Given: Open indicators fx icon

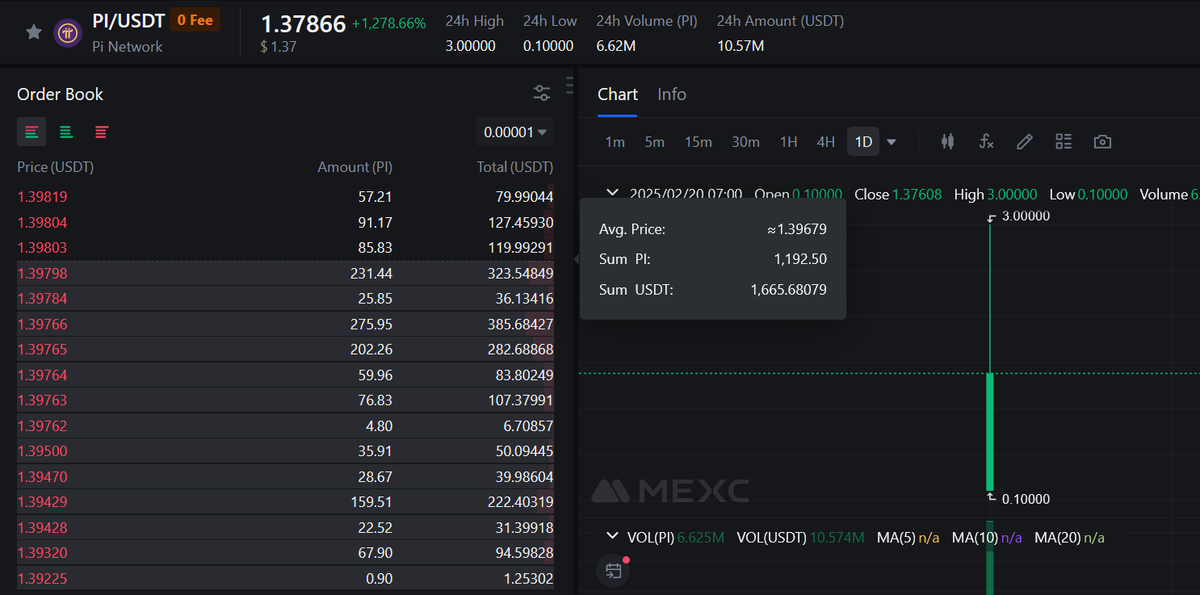Looking at the screenshot, I should (x=986, y=142).
